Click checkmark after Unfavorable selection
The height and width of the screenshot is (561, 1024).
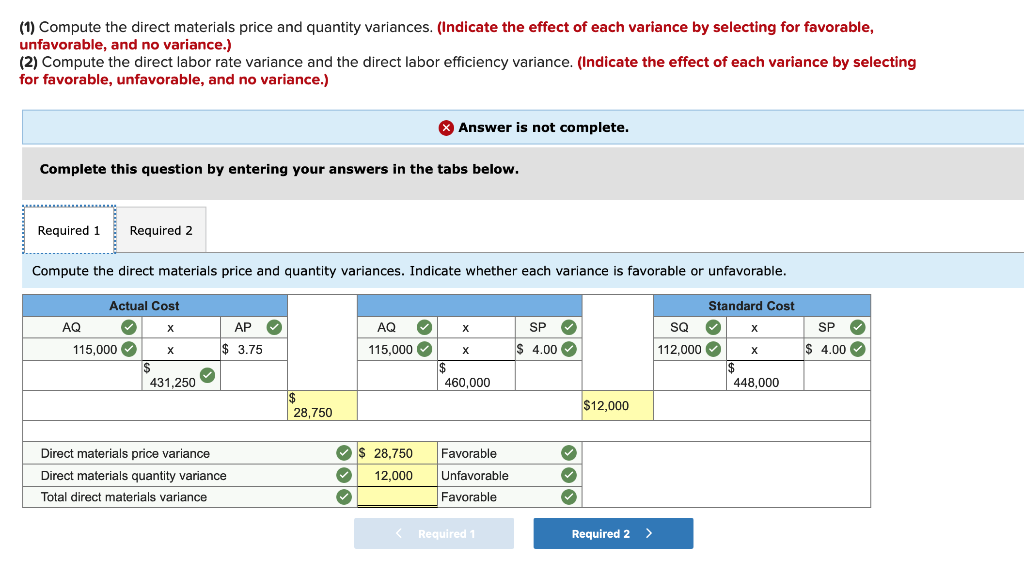tap(569, 475)
